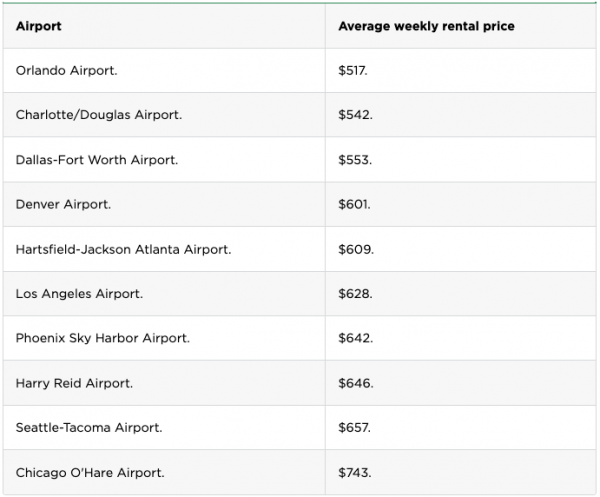Select the Hartsfield-Jackson Atlanta Airport cell
The image size is (600, 497).
pos(123,249)
